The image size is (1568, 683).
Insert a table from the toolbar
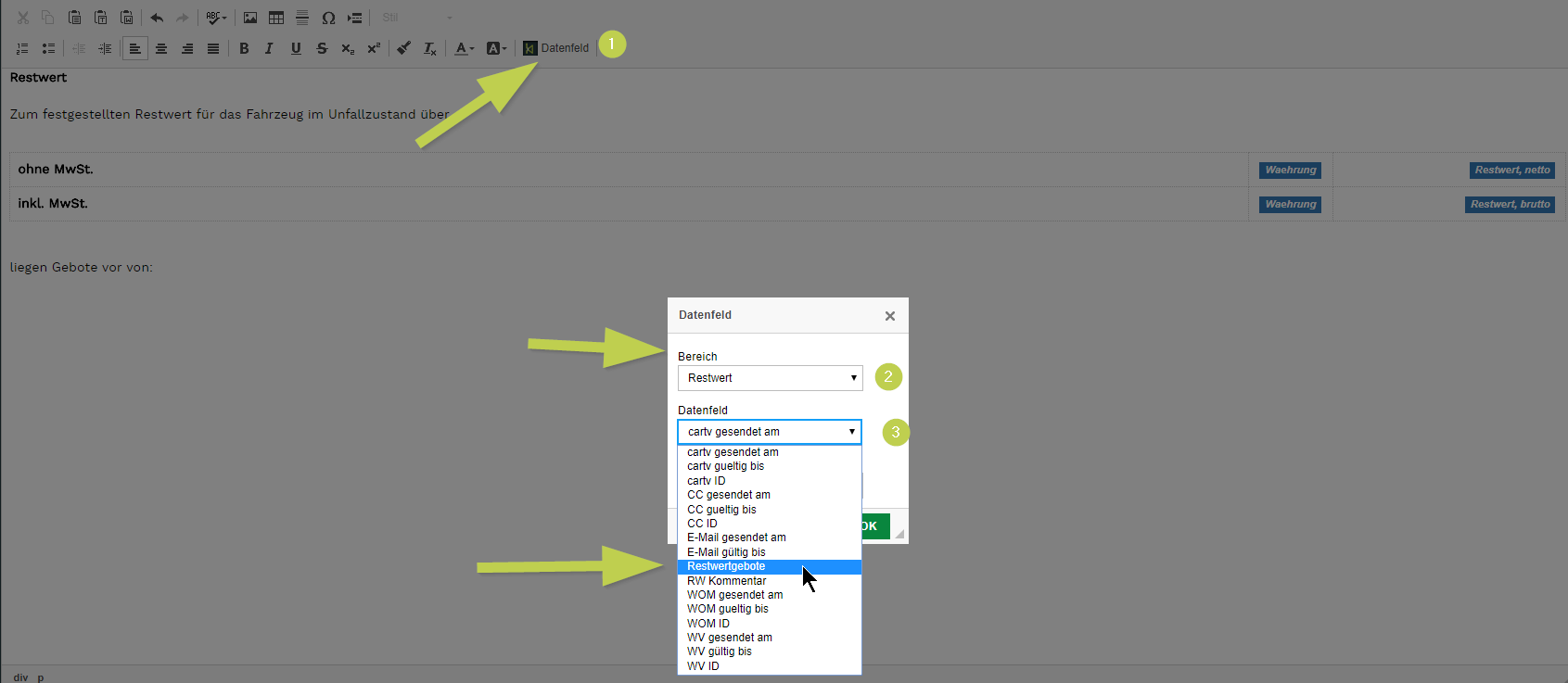(x=276, y=18)
